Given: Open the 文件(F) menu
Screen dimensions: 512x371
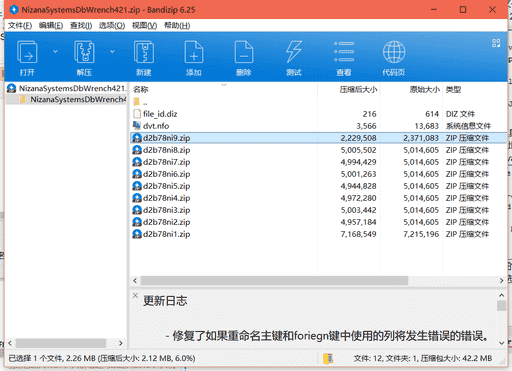Looking at the screenshot, I should (x=20, y=26).
